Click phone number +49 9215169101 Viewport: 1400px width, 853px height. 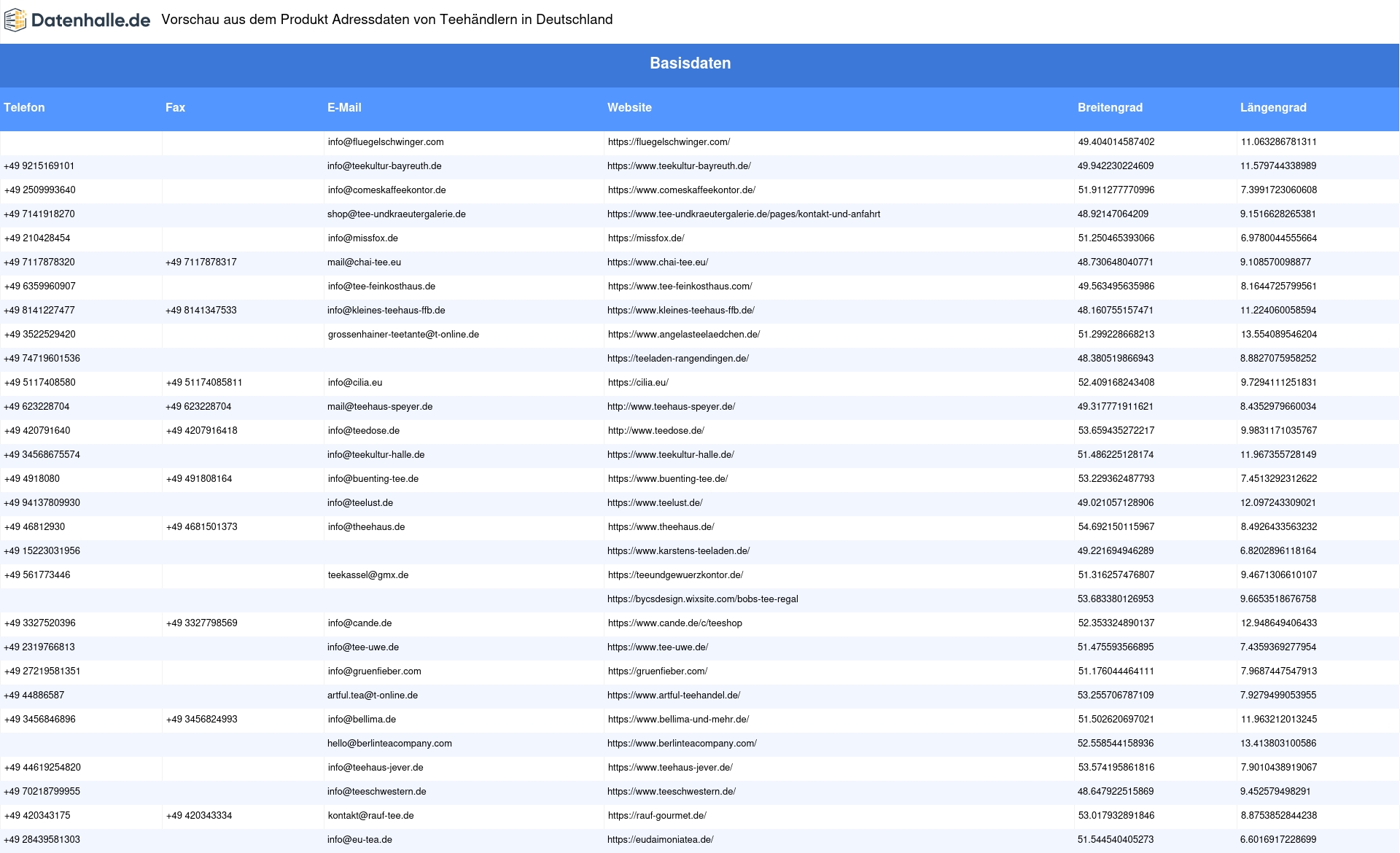coord(39,166)
